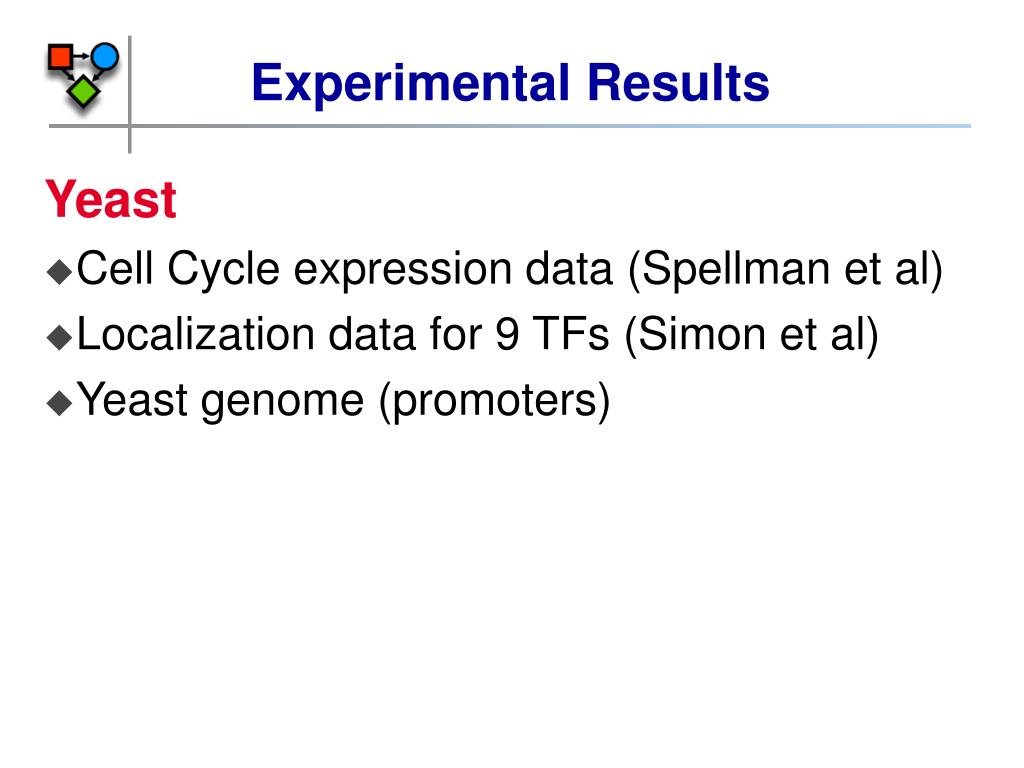Click the red square in the logo
The height and width of the screenshot is (768, 1024).
click(60, 57)
